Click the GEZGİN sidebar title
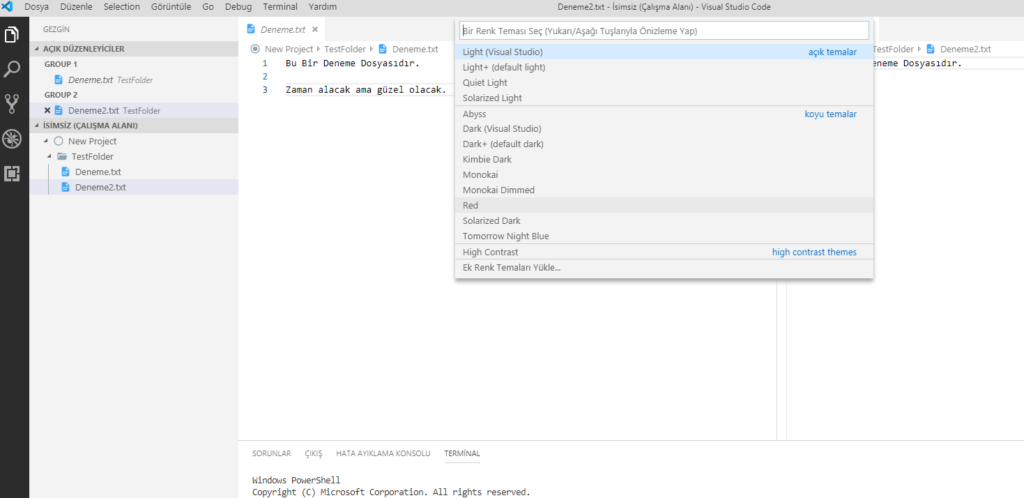Screen dimensions: 1024x498 click(x=56, y=29)
